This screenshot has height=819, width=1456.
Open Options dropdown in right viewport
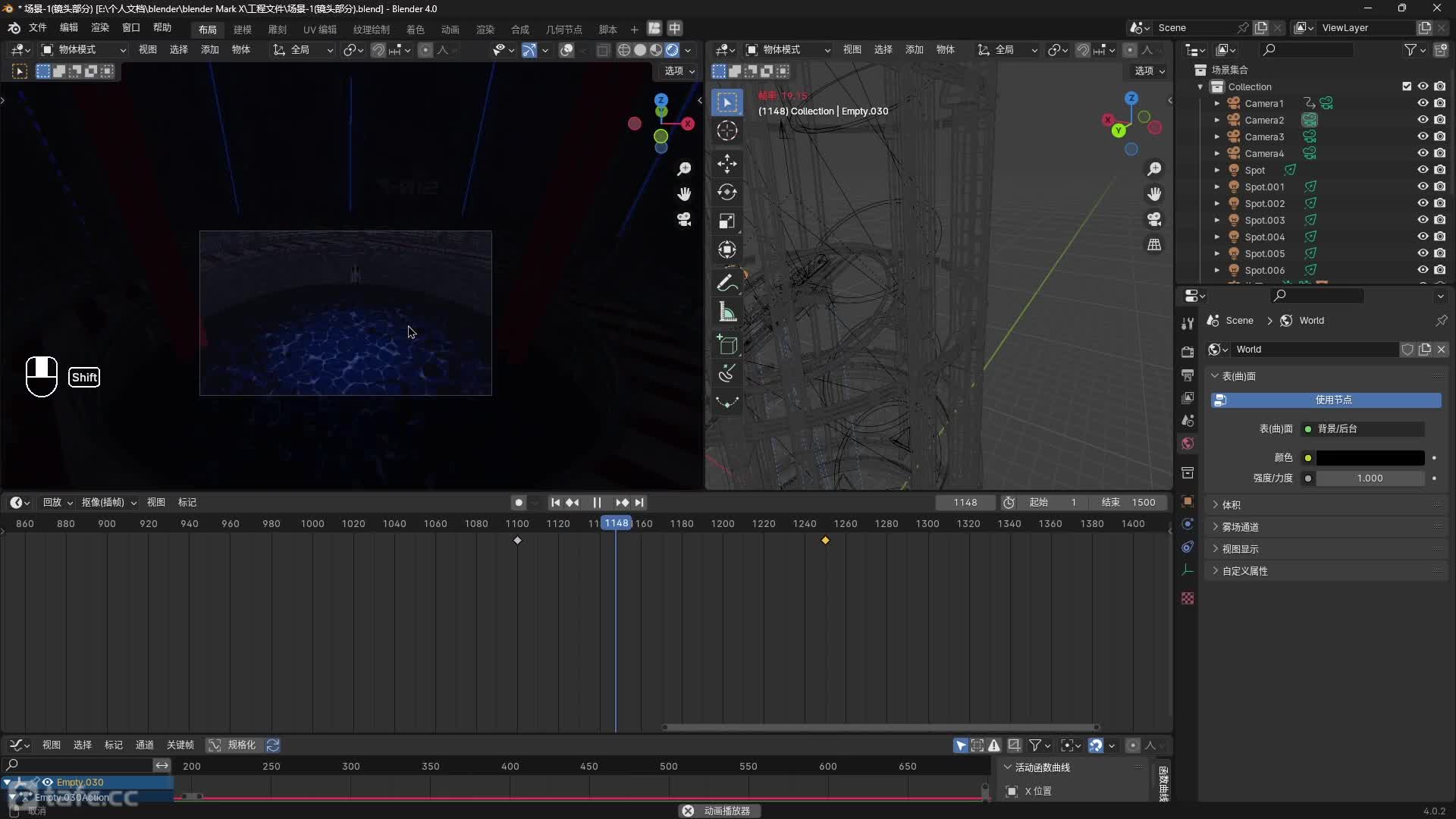tap(1150, 71)
